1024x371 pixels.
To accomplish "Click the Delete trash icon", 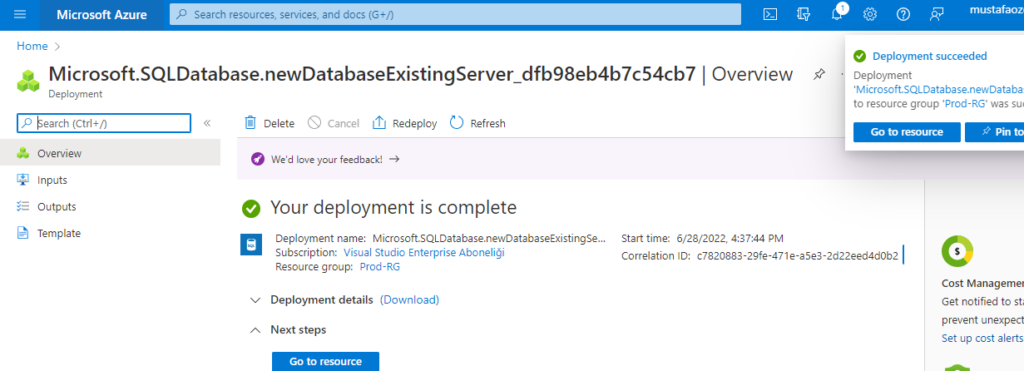I will tap(250, 123).
